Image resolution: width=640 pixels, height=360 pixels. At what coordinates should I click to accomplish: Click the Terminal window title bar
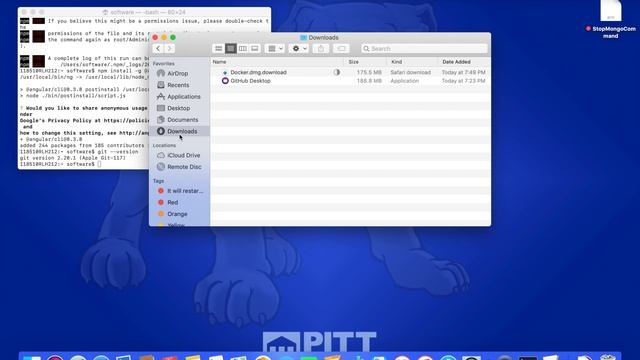coord(144,12)
